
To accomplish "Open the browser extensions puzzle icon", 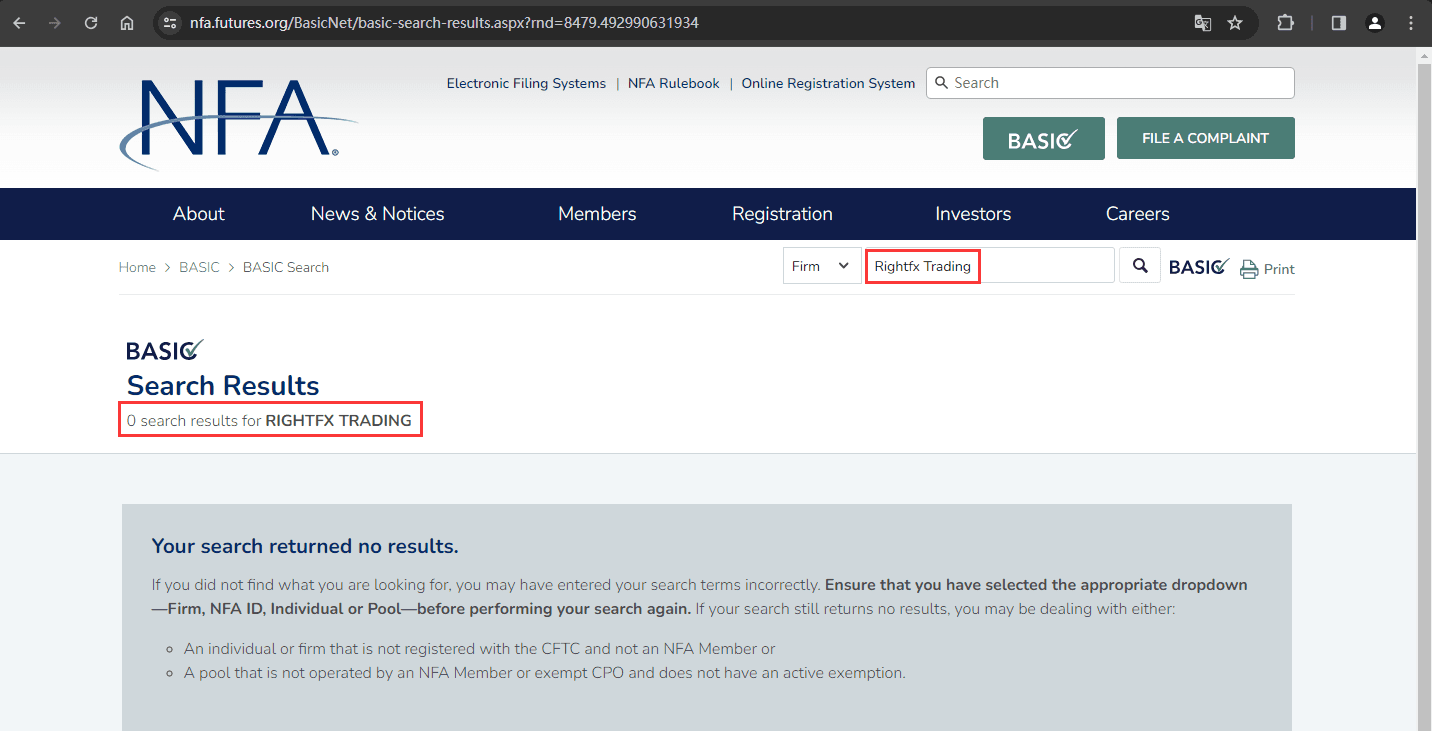I will [x=1286, y=23].
